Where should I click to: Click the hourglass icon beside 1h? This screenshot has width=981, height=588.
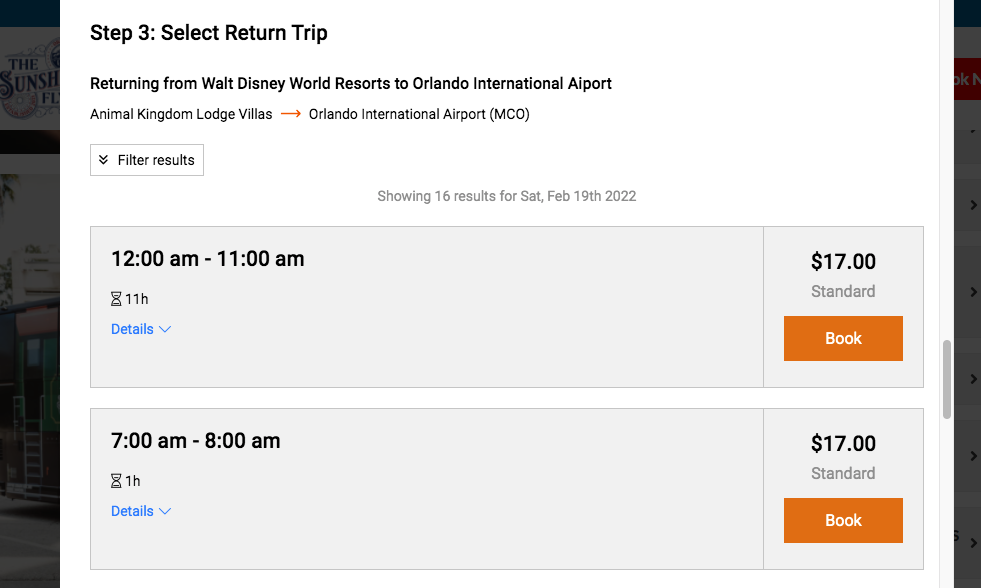pyautogui.click(x=116, y=481)
